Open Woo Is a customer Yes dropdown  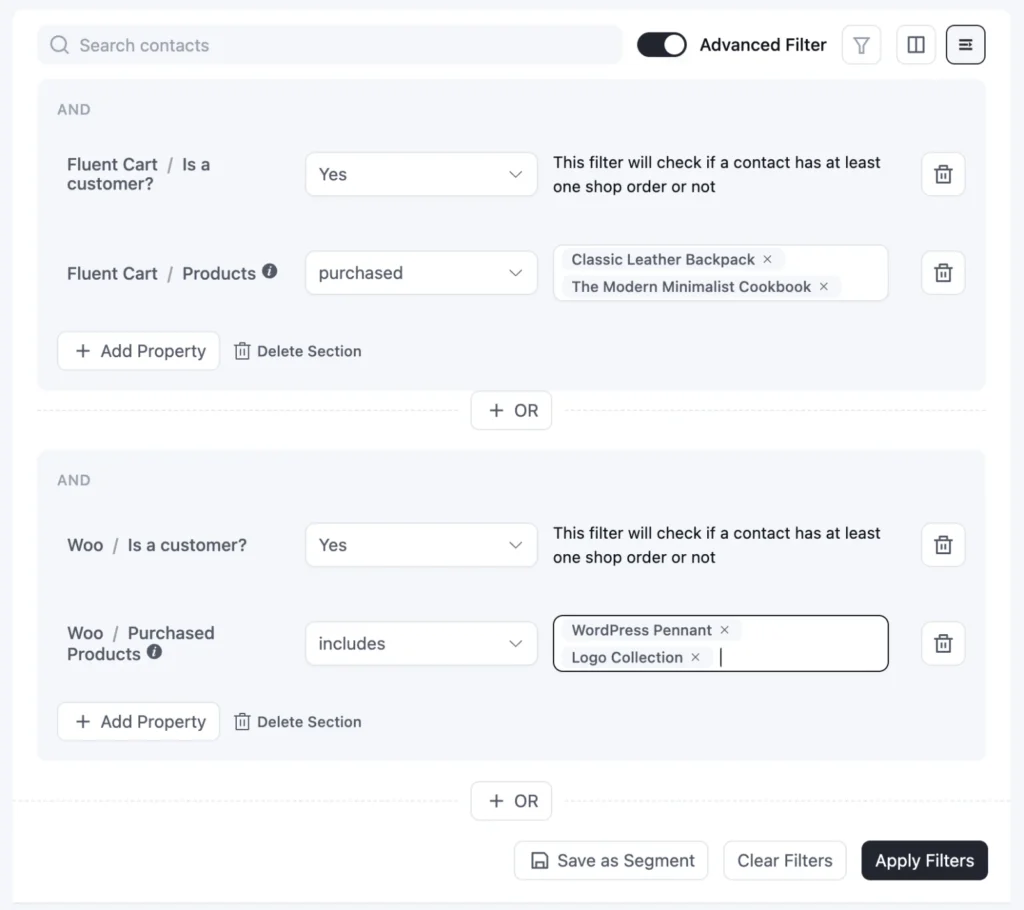pyautogui.click(x=421, y=545)
